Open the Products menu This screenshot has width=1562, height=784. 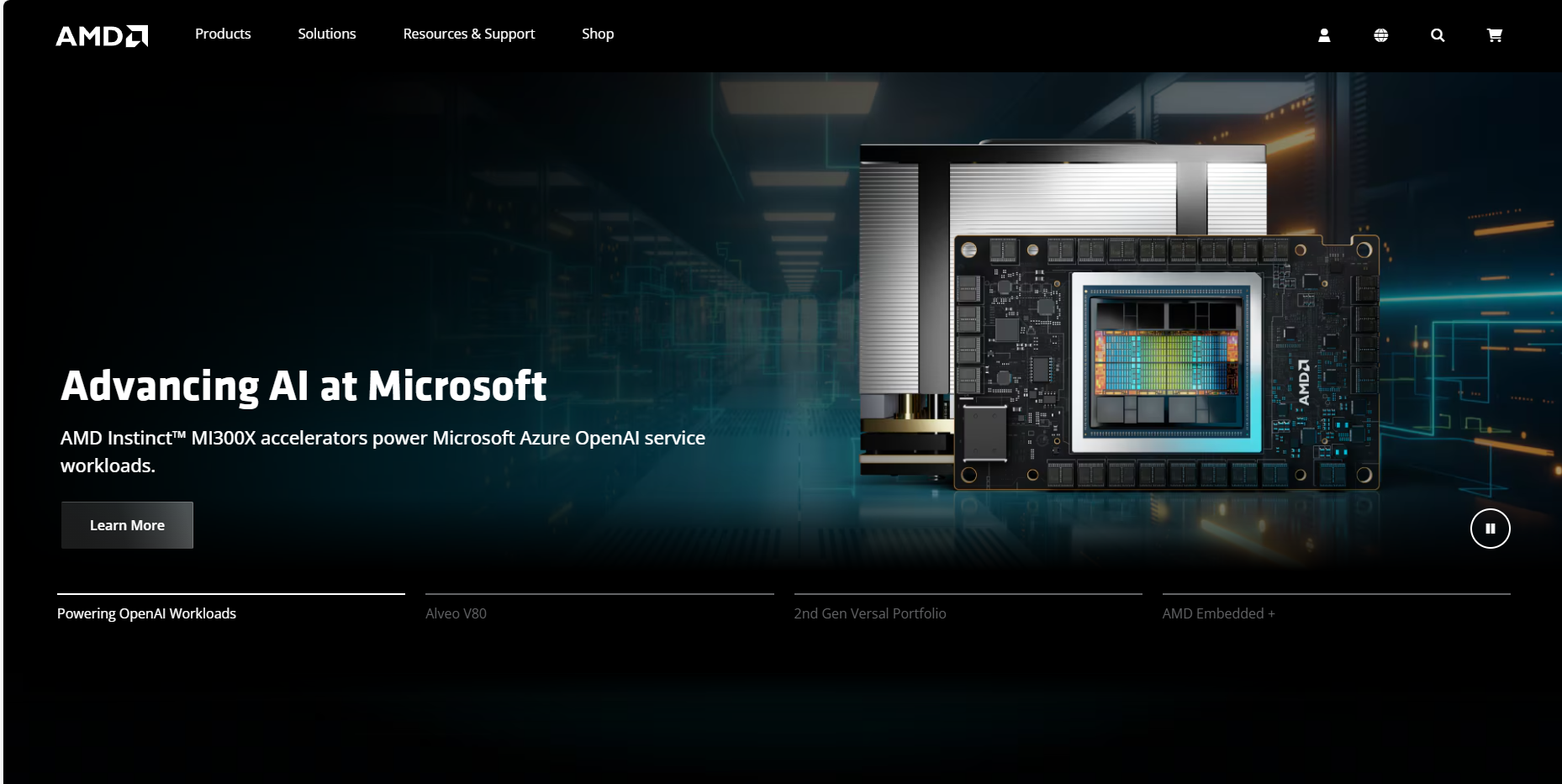pyautogui.click(x=223, y=34)
